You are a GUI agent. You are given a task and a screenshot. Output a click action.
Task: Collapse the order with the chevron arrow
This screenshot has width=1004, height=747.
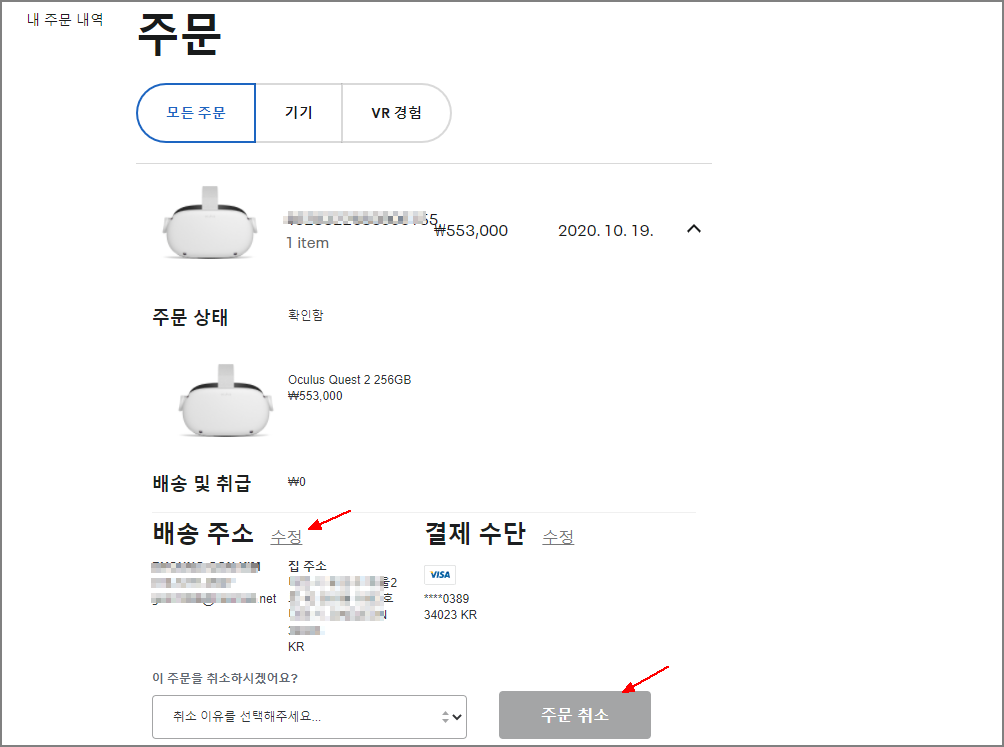pyautogui.click(x=693, y=229)
